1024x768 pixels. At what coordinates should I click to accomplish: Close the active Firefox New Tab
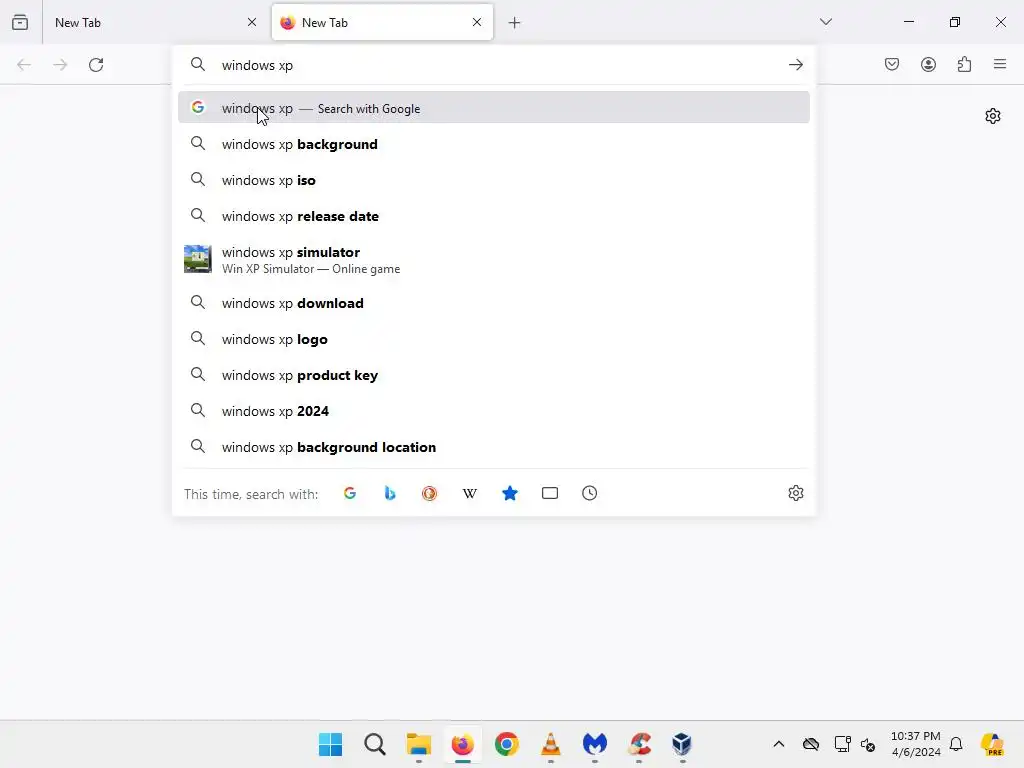click(477, 22)
